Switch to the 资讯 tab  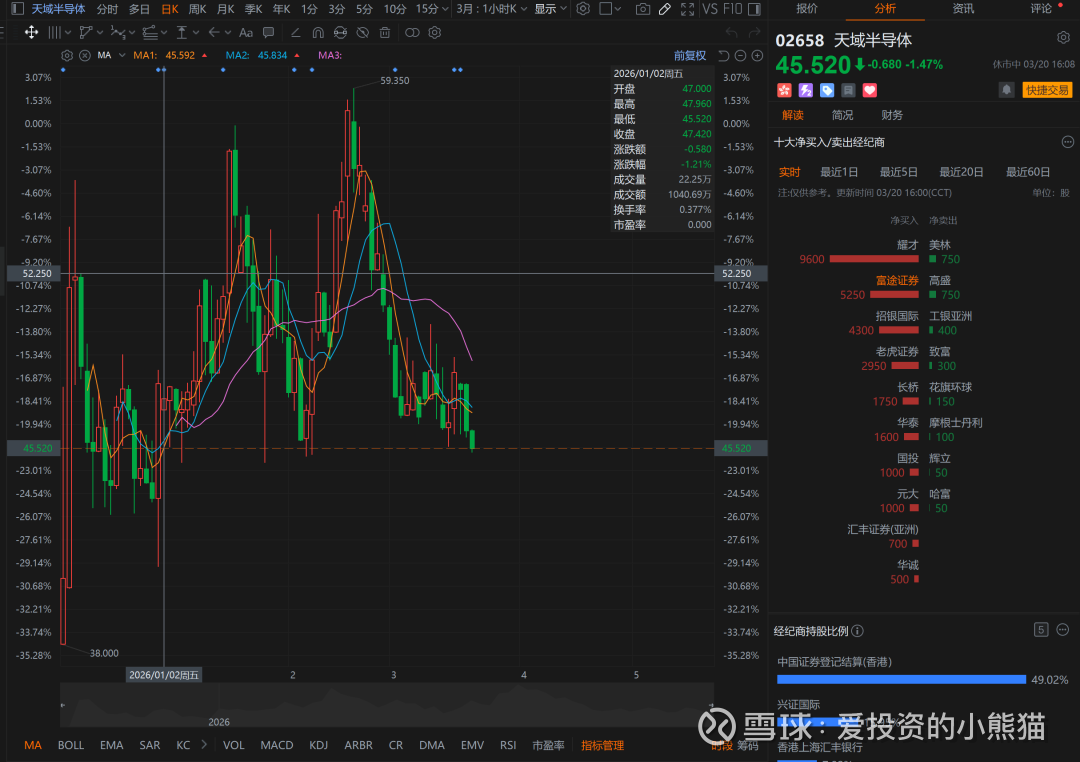click(963, 9)
